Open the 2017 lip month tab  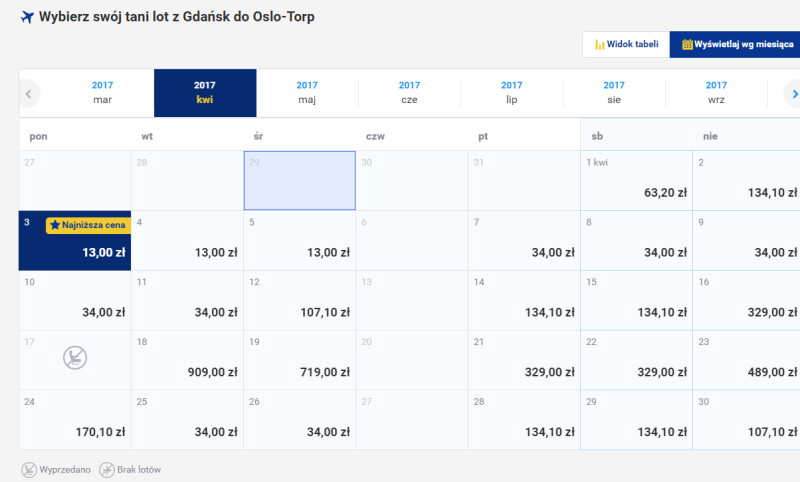[512, 93]
